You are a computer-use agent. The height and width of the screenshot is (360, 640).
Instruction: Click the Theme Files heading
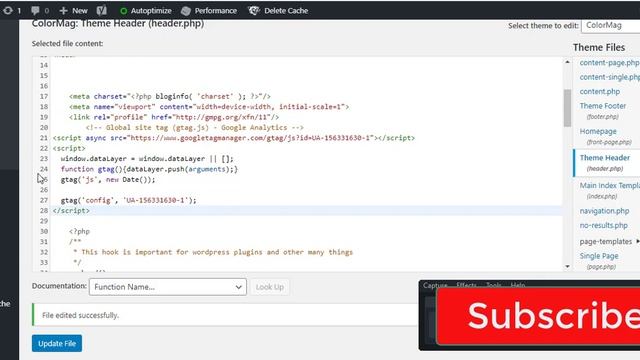click(x=599, y=47)
